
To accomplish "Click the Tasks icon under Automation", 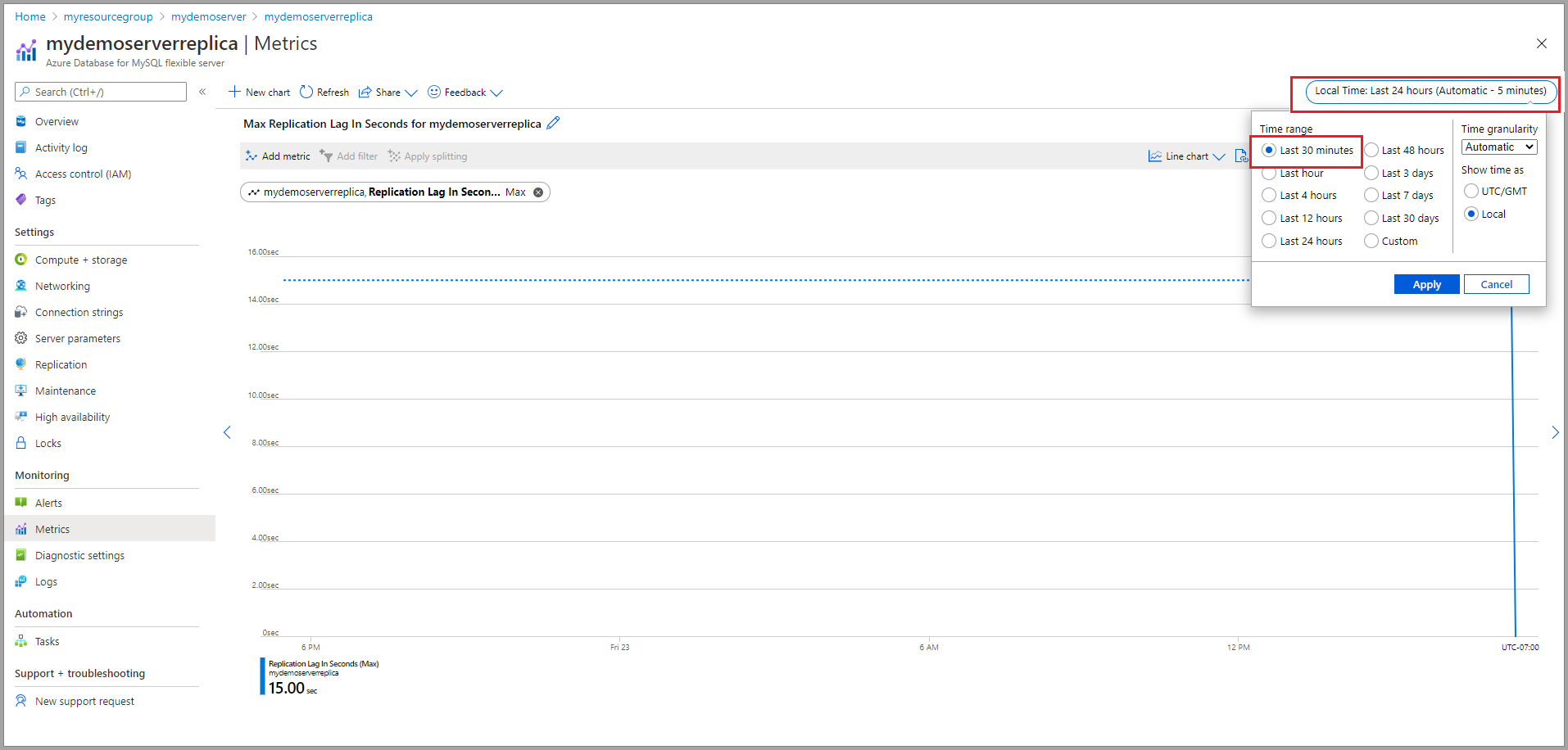I will click(21, 641).
